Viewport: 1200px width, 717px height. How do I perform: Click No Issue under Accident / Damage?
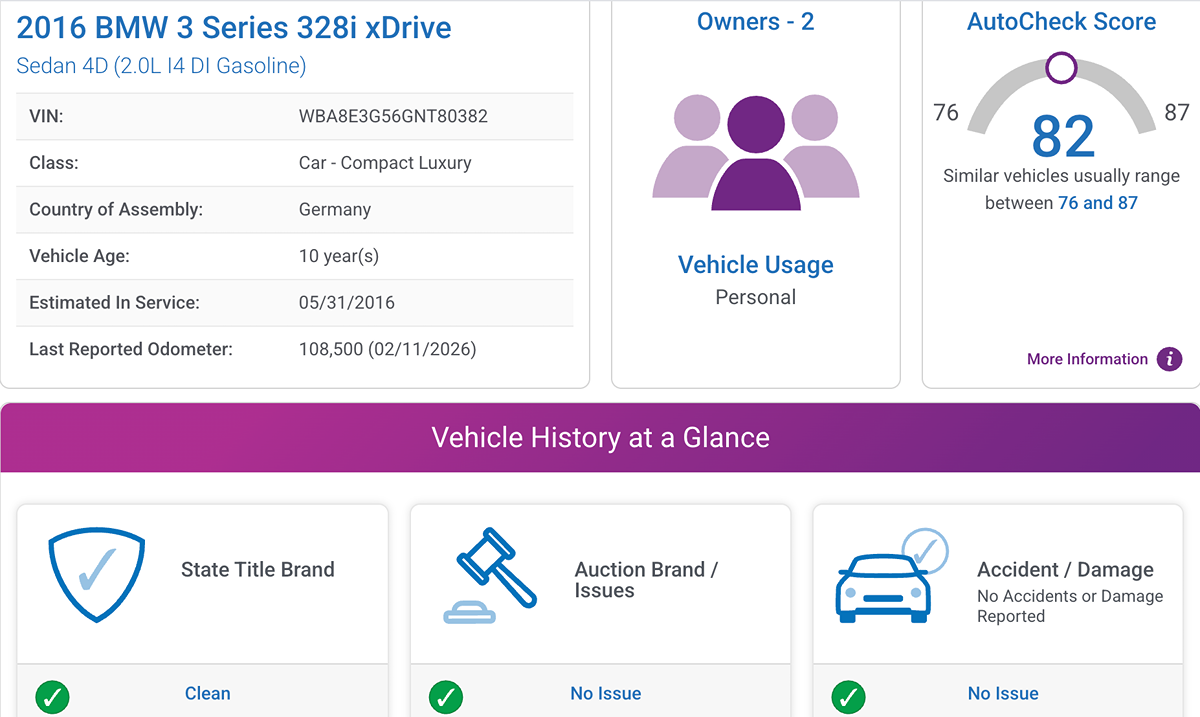[1003, 693]
